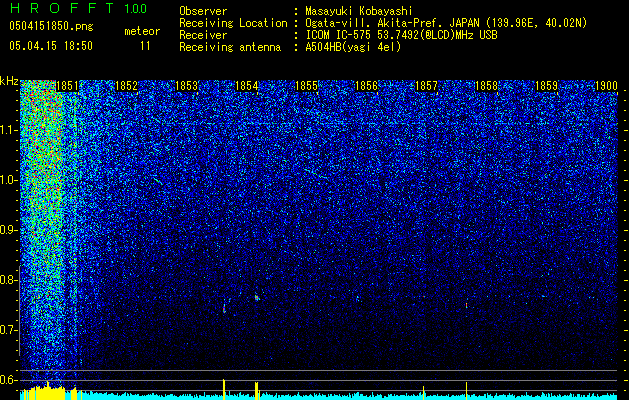Click the 1859 time marker
Viewport: 629px width, 400px height.
[546, 86]
